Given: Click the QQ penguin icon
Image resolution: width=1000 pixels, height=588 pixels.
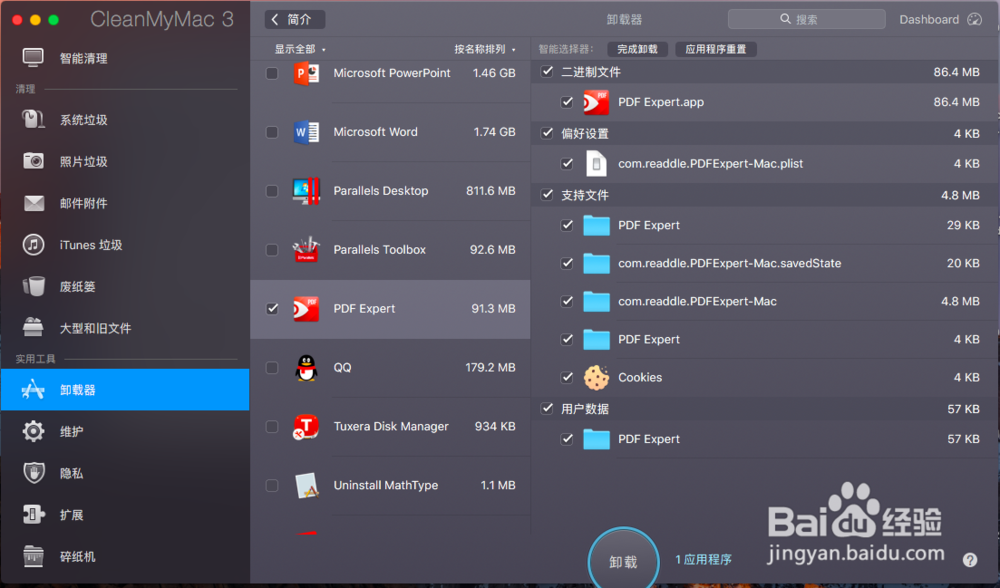Looking at the screenshot, I should coord(306,367).
